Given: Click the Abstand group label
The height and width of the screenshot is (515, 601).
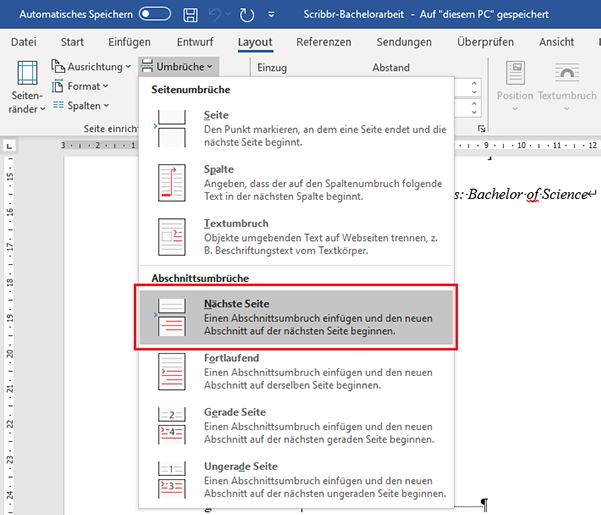Looking at the screenshot, I should coord(391,67).
